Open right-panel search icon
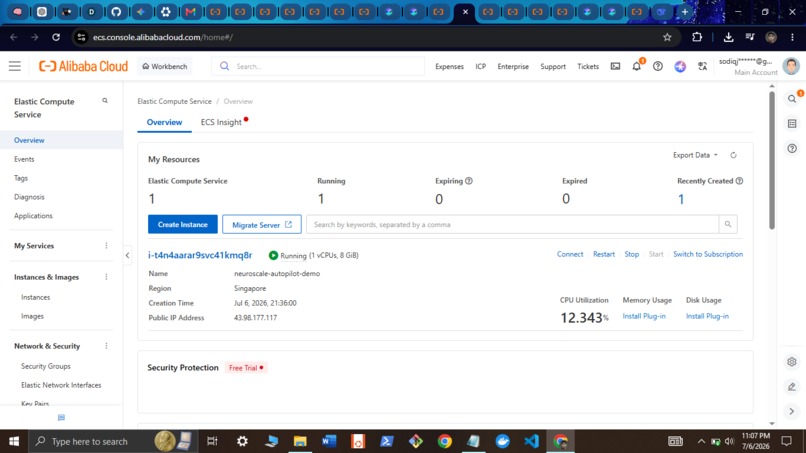 [792, 99]
